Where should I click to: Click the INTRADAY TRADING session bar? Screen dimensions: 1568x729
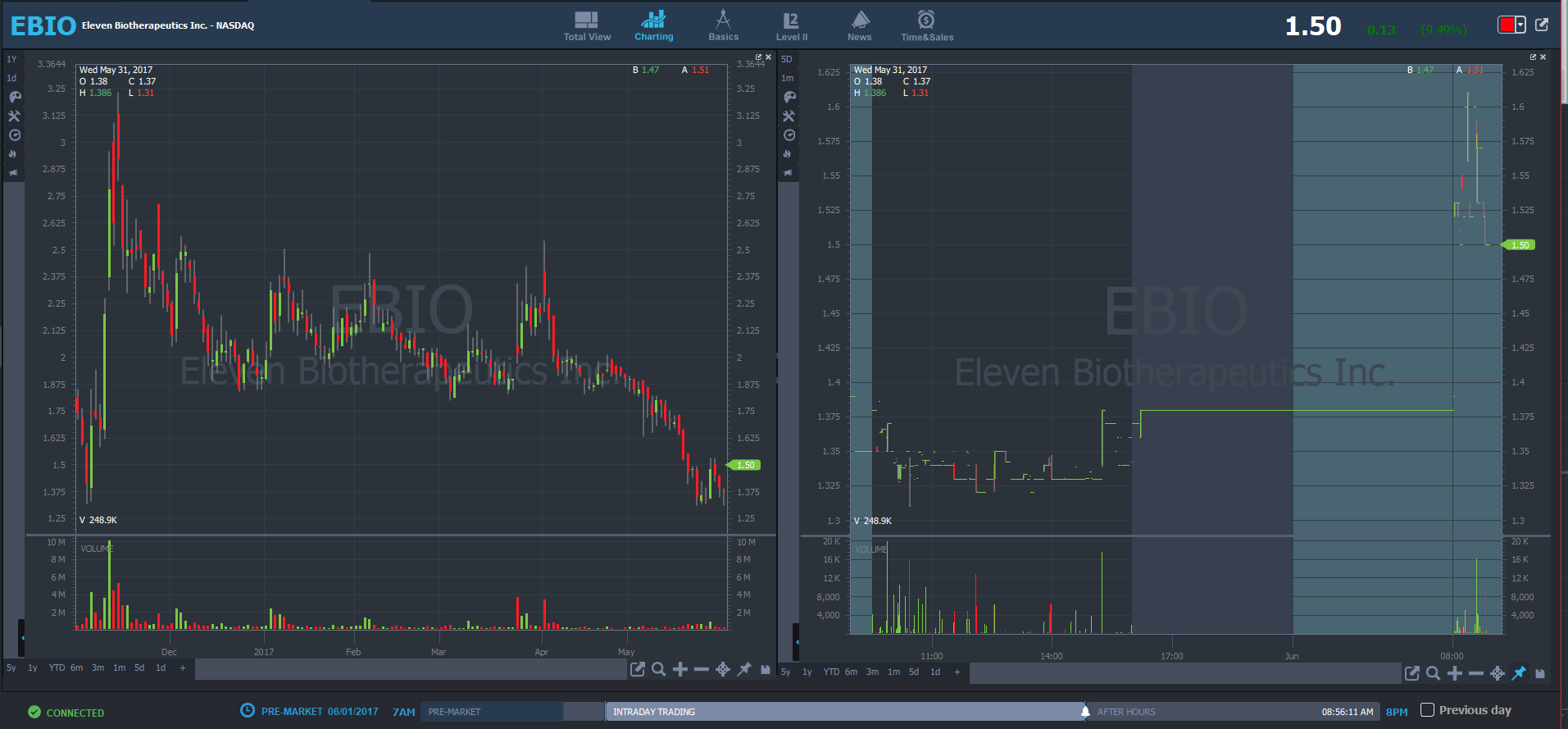[845, 712]
